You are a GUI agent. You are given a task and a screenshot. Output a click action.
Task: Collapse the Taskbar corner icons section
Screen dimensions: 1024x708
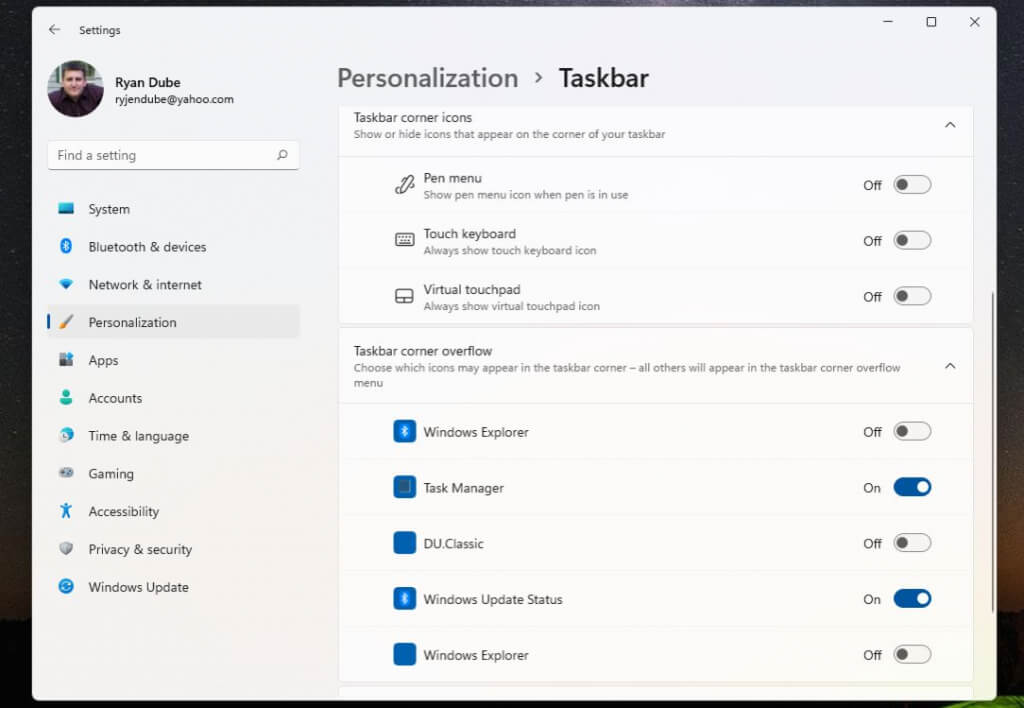[950, 125]
